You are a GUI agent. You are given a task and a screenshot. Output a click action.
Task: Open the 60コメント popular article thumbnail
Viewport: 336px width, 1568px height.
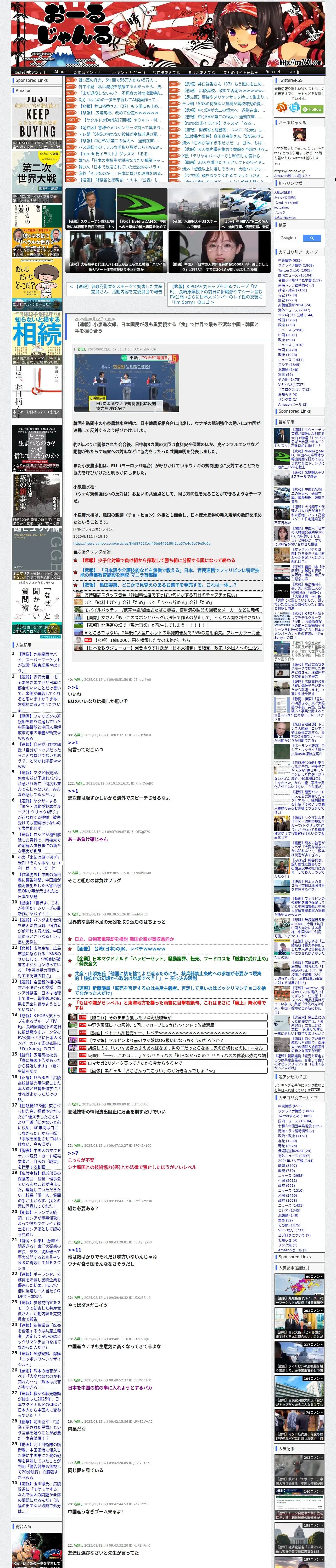click(x=299, y=1289)
